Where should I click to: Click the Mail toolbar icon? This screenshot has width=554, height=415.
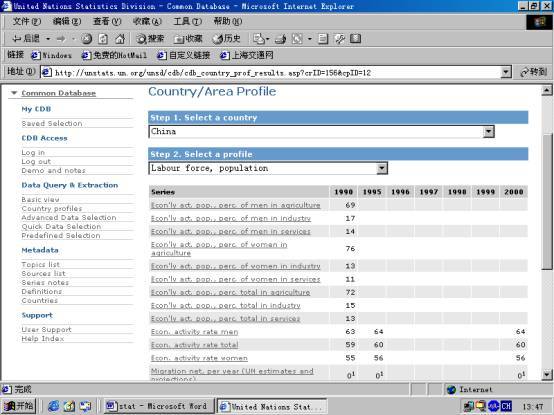pos(261,38)
